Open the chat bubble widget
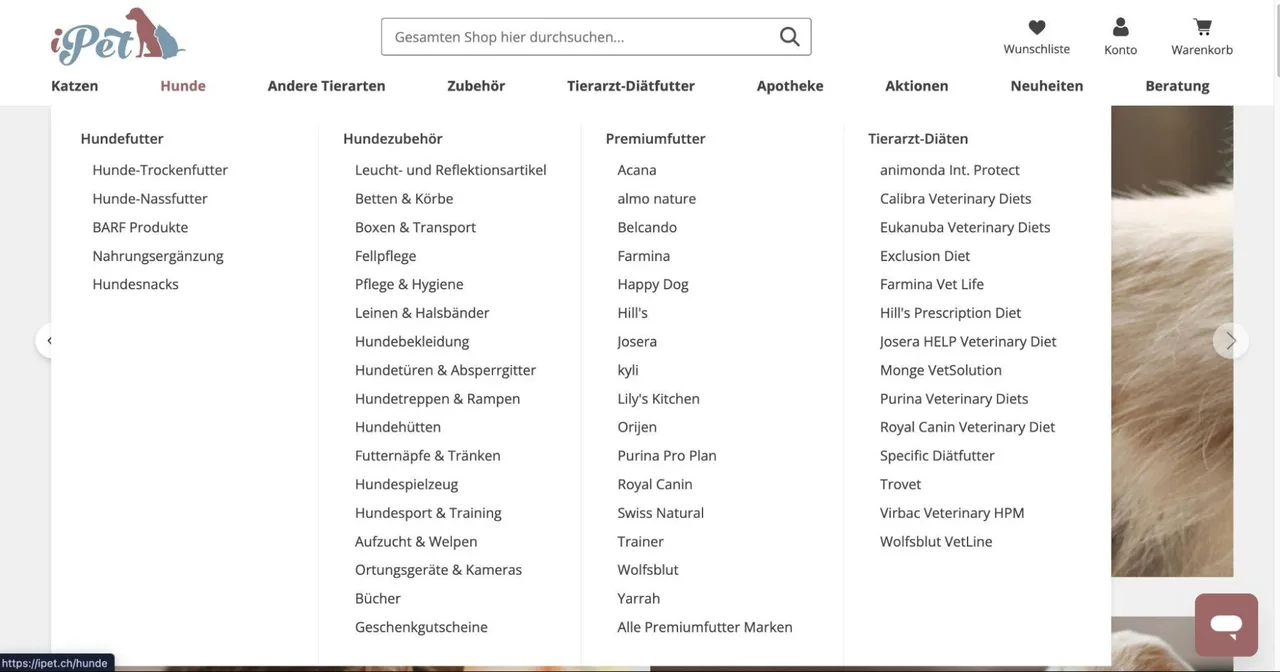This screenshot has height=672, width=1280. pos(1226,625)
